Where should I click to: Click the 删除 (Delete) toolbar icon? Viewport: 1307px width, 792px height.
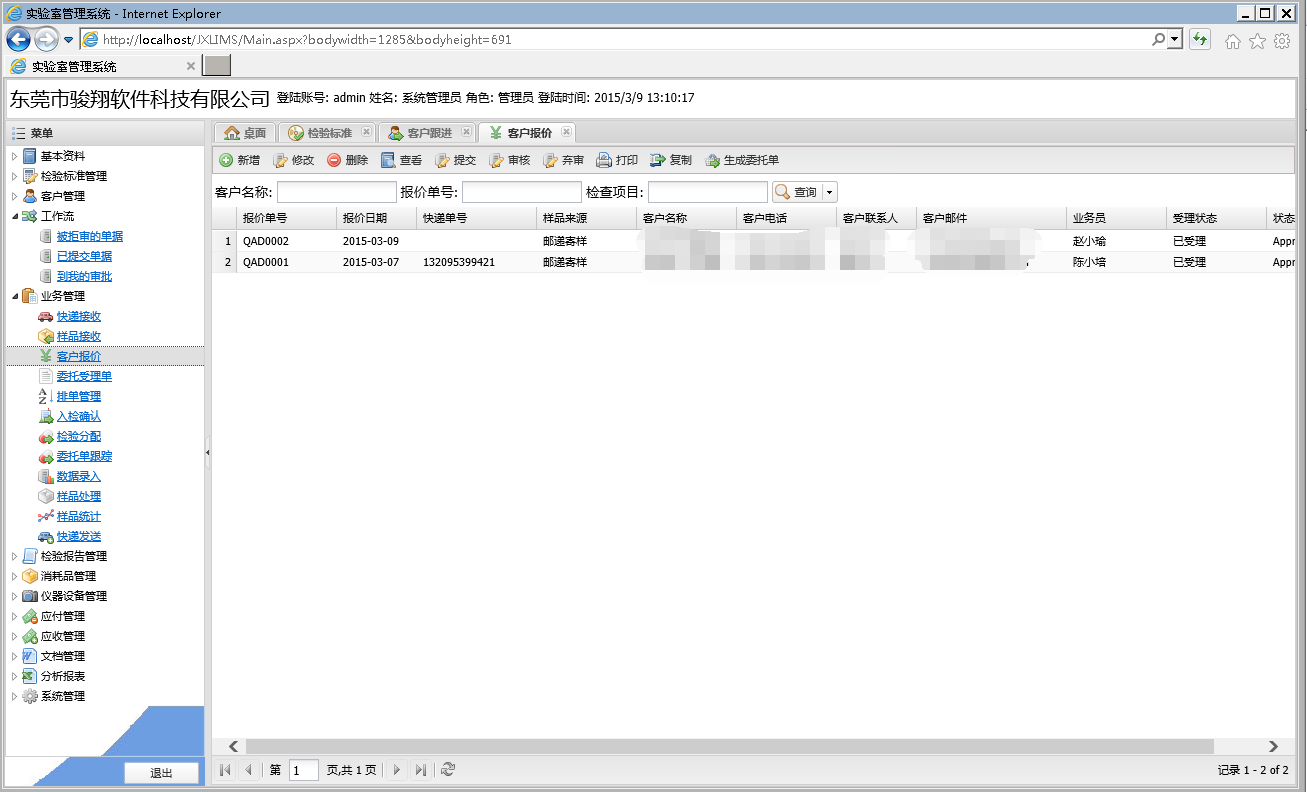[x=334, y=160]
